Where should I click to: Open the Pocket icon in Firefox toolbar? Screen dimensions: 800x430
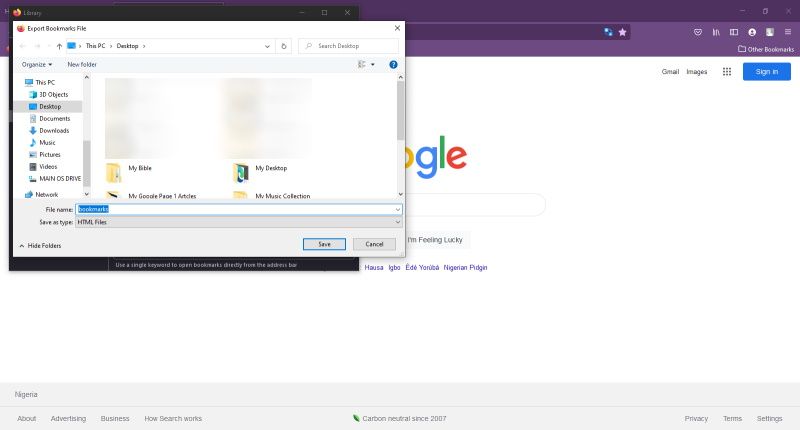(x=697, y=32)
